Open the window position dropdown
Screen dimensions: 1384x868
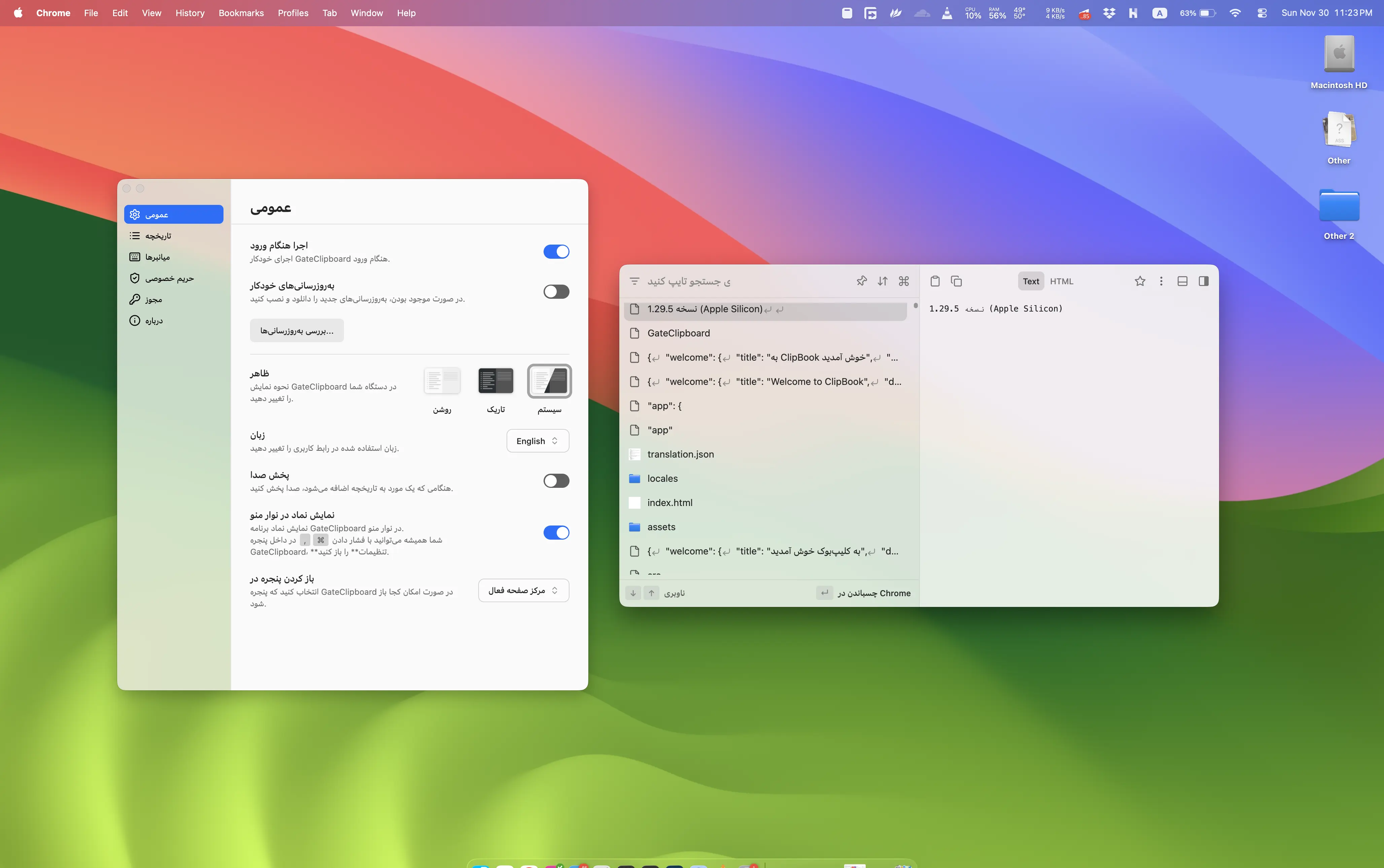pyautogui.click(x=523, y=590)
